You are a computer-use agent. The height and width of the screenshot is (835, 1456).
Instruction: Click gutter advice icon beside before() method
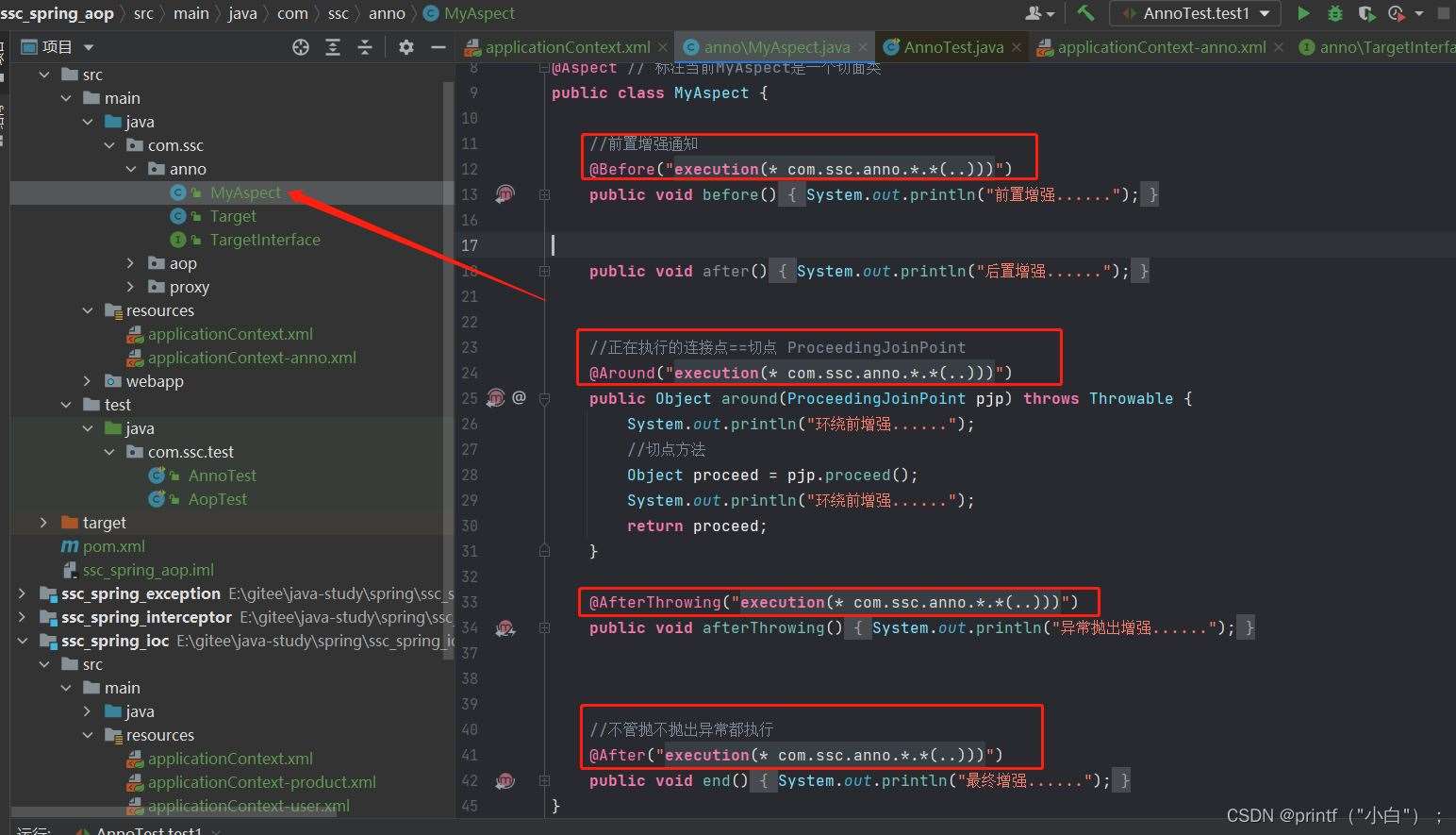click(505, 194)
